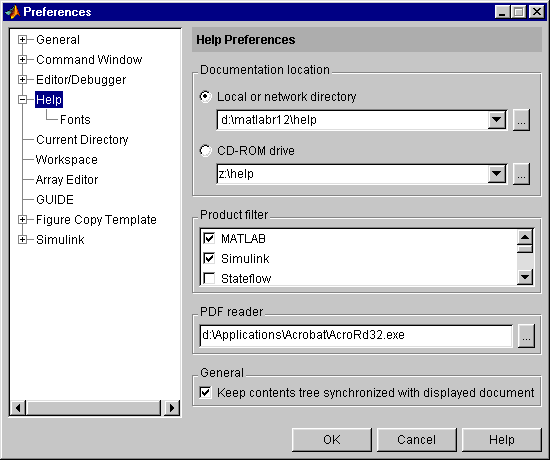
Task: Click browse button for PDF reader
Action: point(526,336)
